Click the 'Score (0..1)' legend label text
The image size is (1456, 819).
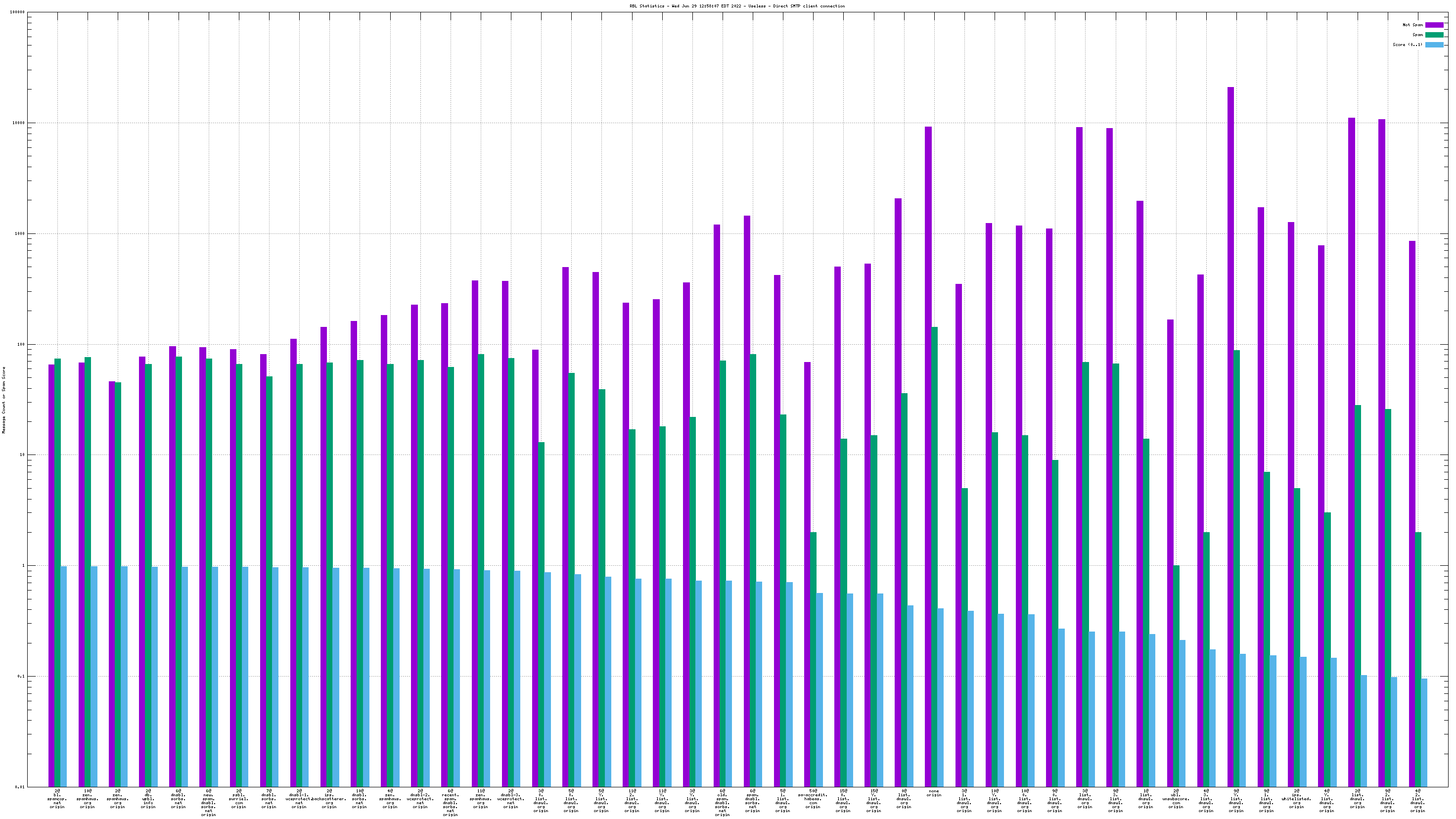(x=1408, y=45)
